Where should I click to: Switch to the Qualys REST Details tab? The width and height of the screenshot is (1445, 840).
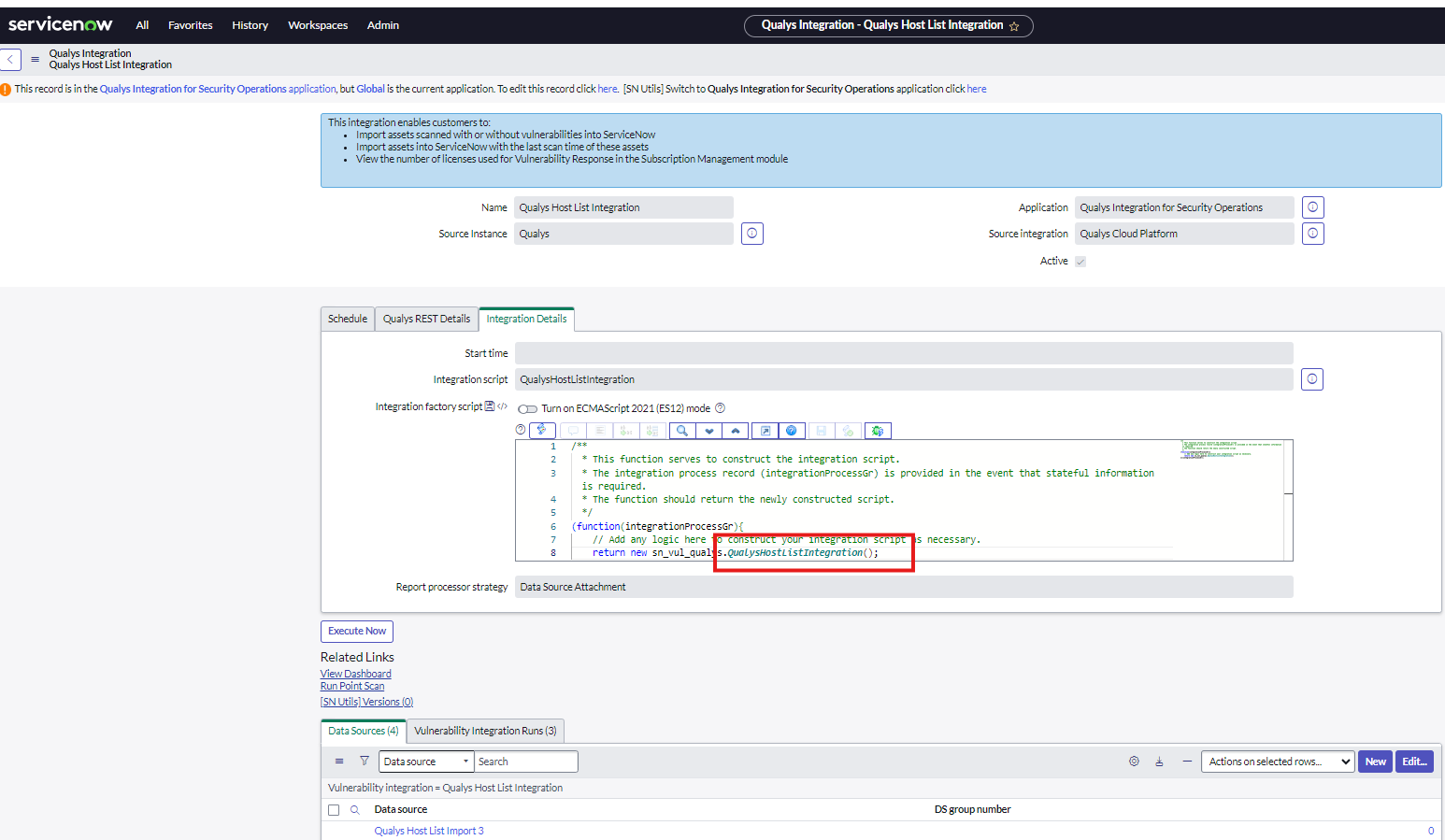[x=426, y=319]
